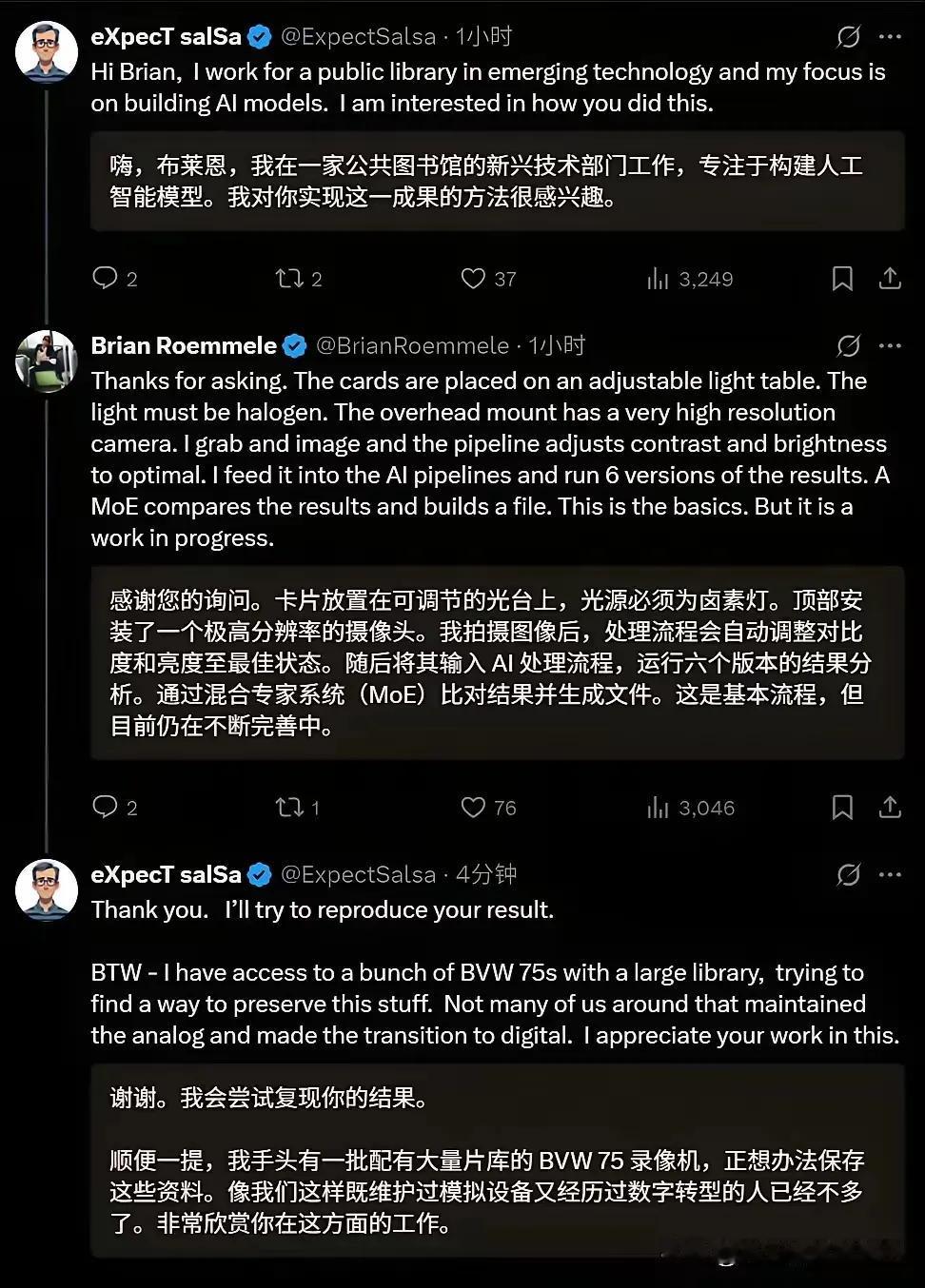This screenshot has height=1288, width=925.
Task: Open the Brian Roemmele display name
Action: [x=184, y=345]
